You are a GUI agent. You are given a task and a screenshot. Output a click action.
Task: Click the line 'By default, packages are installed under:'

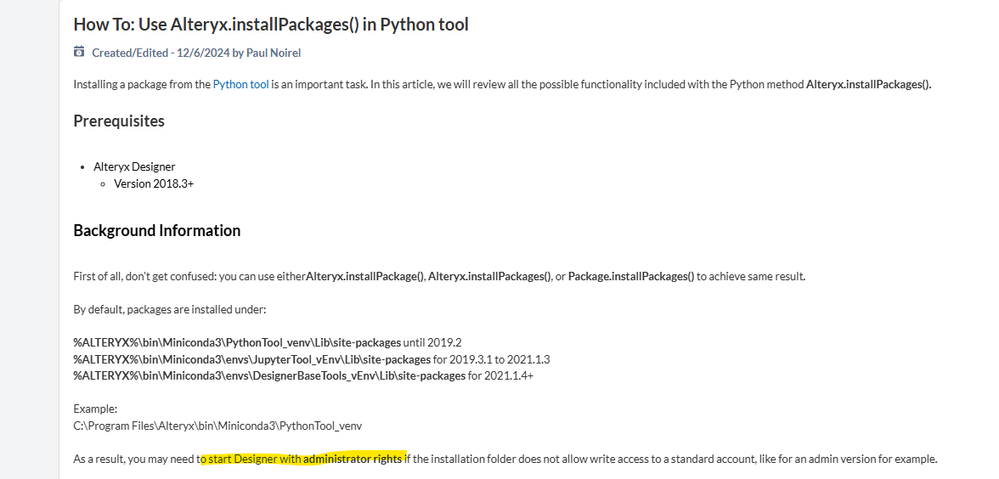tap(169, 310)
